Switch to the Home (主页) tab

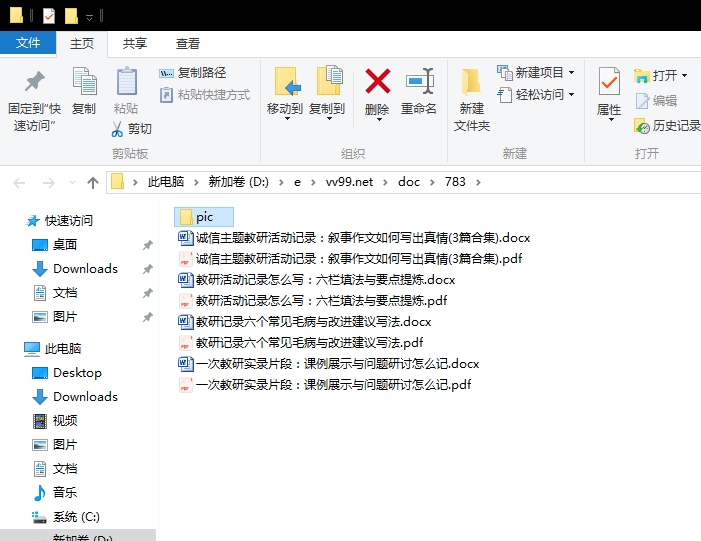[x=82, y=44]
